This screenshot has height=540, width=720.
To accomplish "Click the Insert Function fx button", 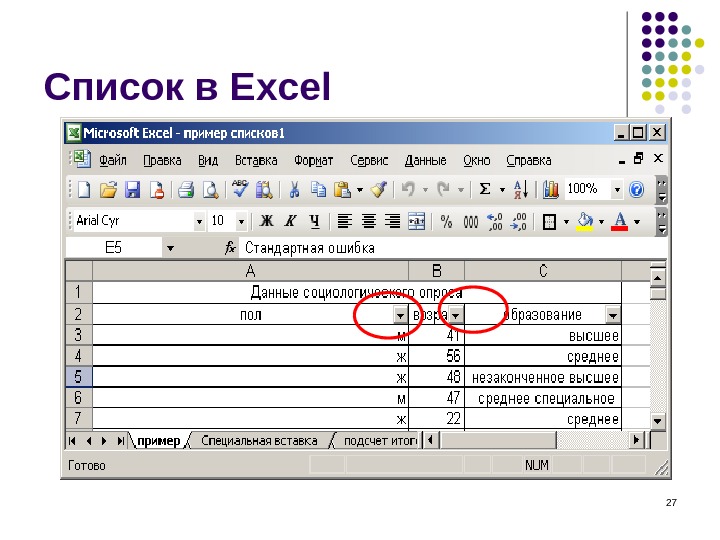I will [231, 248].
